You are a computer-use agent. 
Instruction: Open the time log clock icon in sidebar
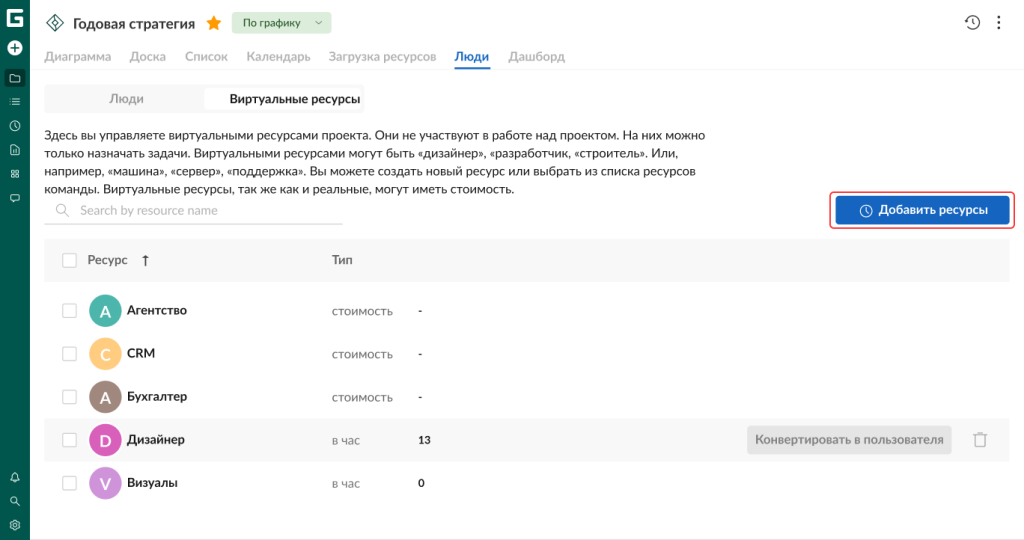click(x=14, y=126)
